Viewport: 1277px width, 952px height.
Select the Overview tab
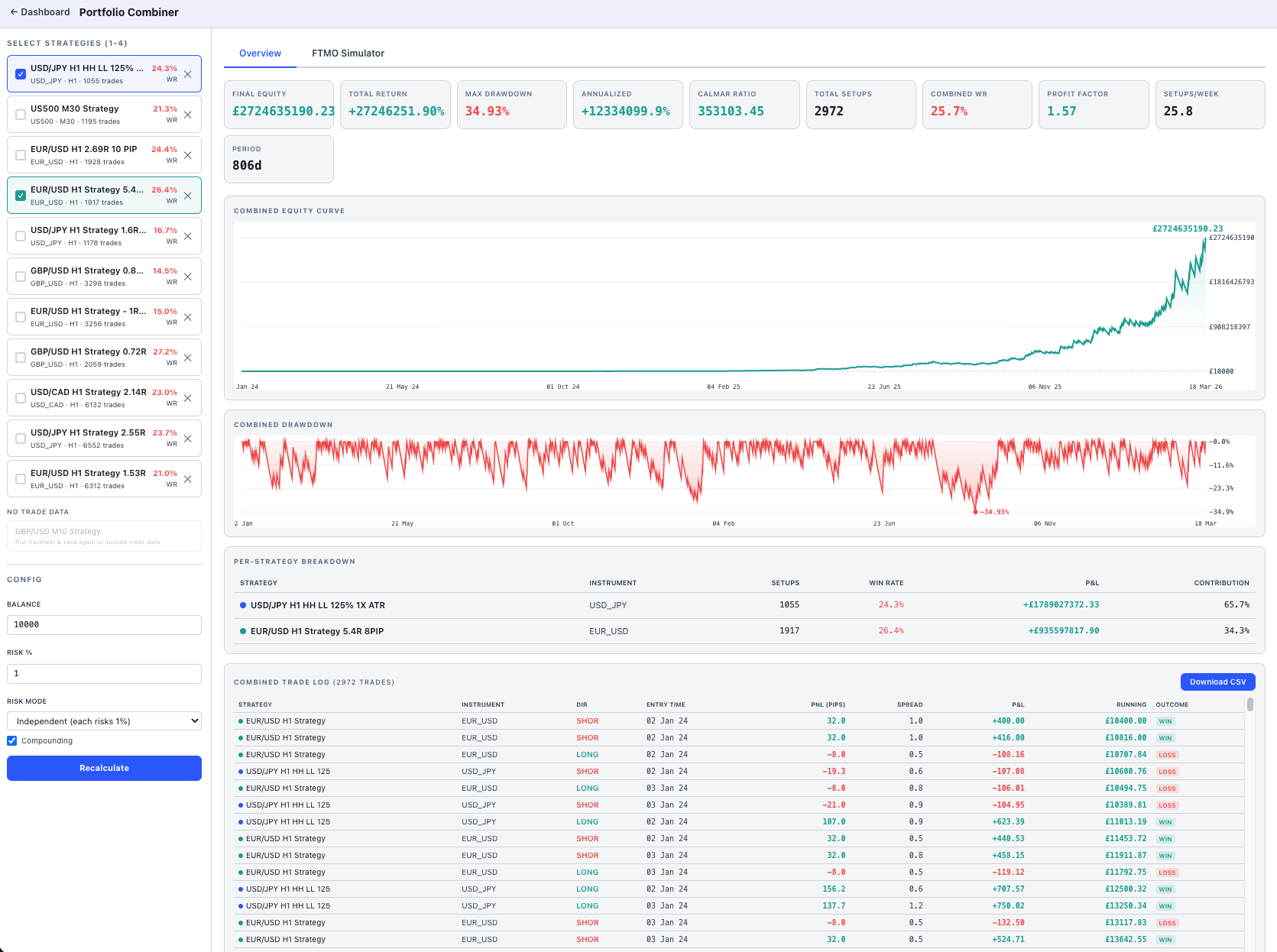click(260, 53)
